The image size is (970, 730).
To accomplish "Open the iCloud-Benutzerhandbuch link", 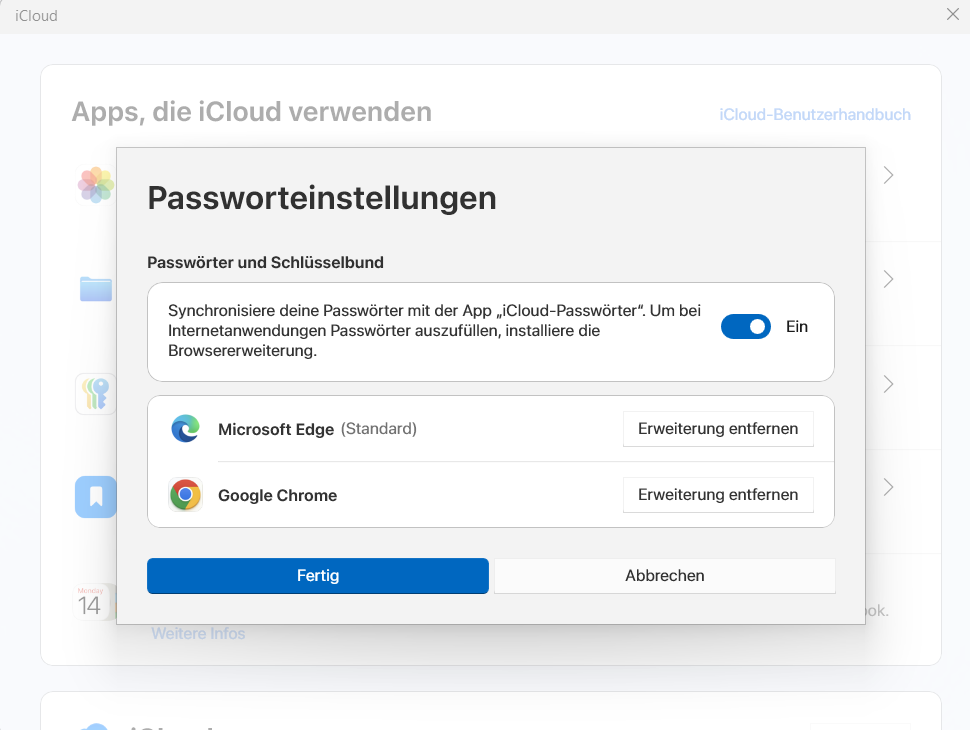I will 815,115.
